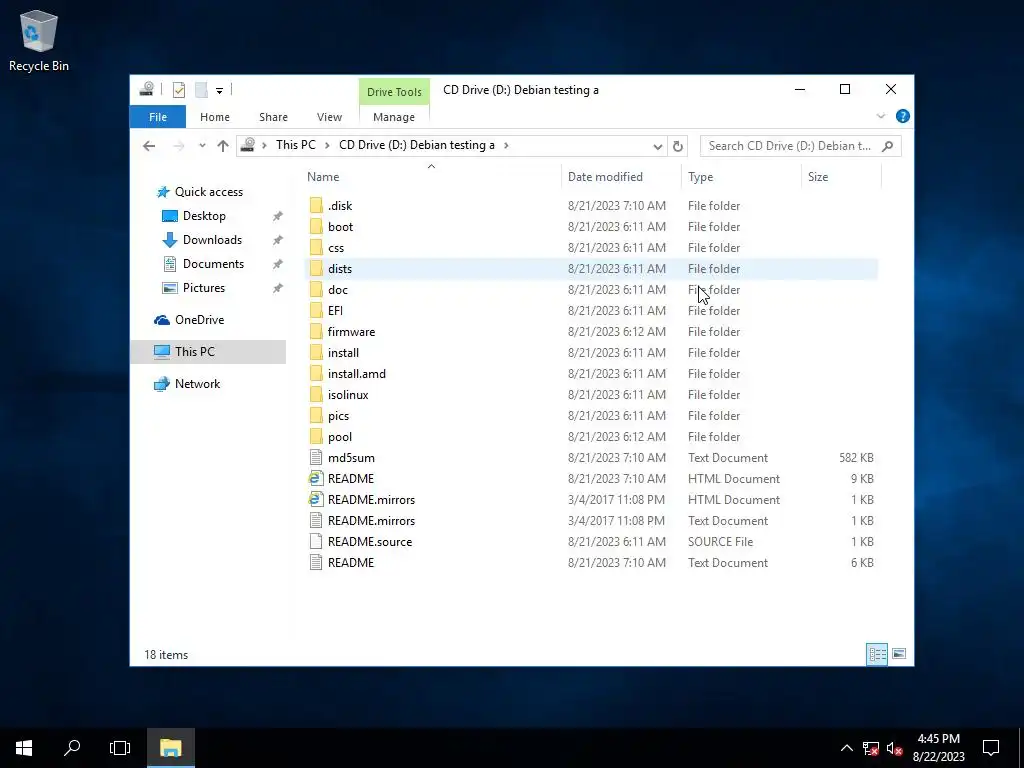Click the New folder quick access toolbar icon
The width and height of the screenshot is (1024, 768).
201,90
